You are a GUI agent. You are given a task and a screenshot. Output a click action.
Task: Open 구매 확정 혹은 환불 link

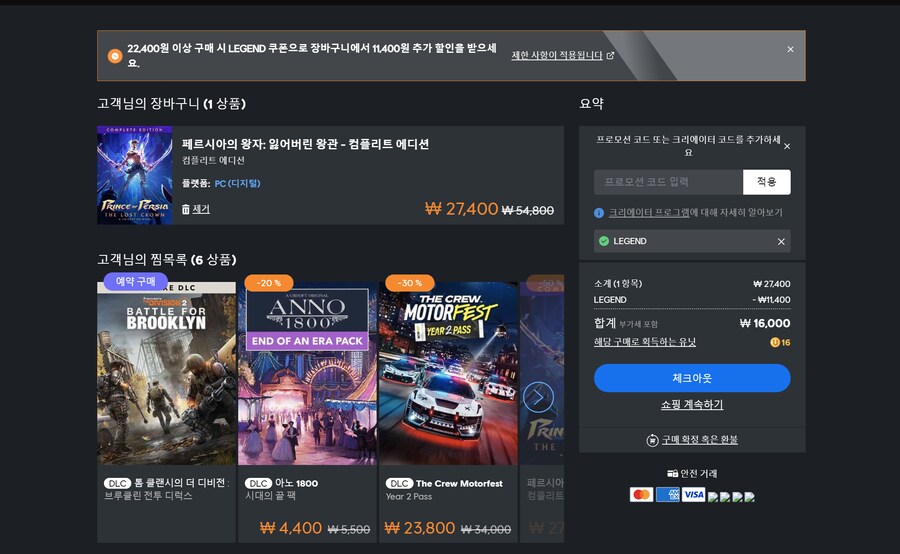(x=700, y=440)
